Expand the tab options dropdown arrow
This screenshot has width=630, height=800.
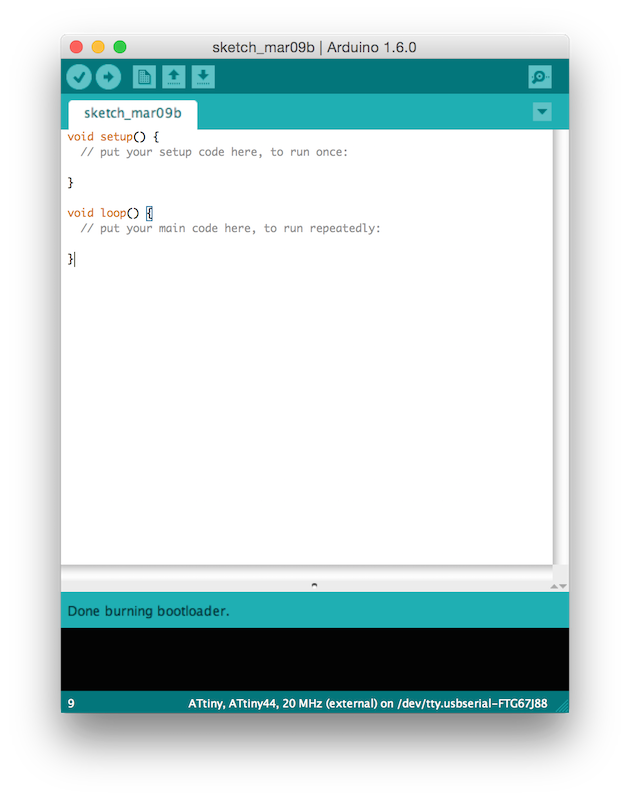click(542, 112)
